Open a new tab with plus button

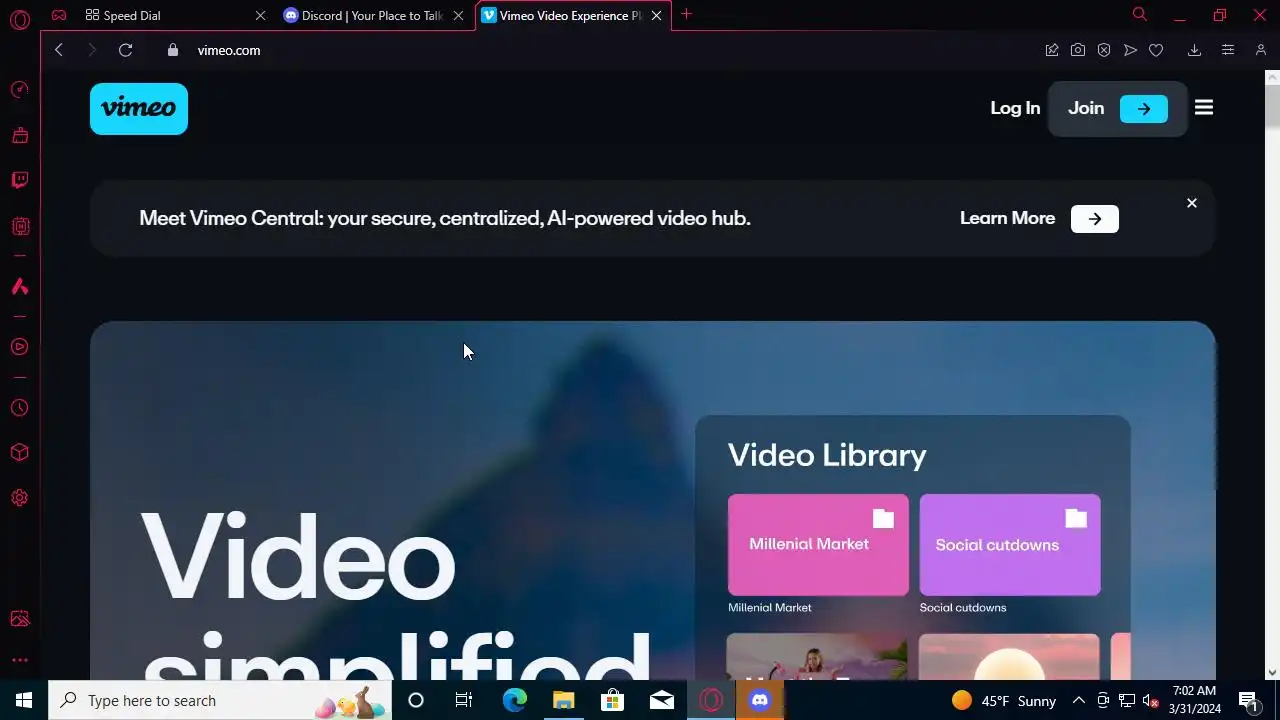(686, 15)
